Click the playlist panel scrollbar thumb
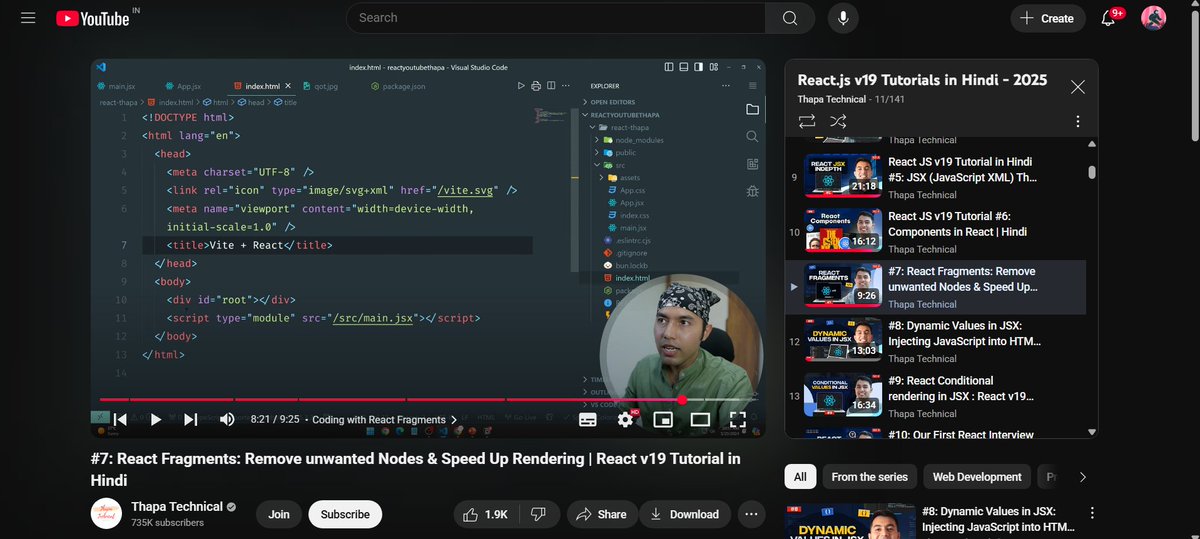This screenshot has width=1200, height=539. coord(1092,172)
